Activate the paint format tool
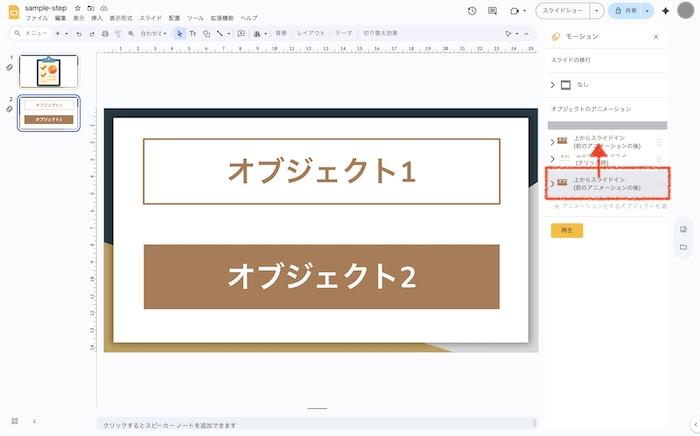The width and height of the screenshot is (700, 436). pos(118,33)
